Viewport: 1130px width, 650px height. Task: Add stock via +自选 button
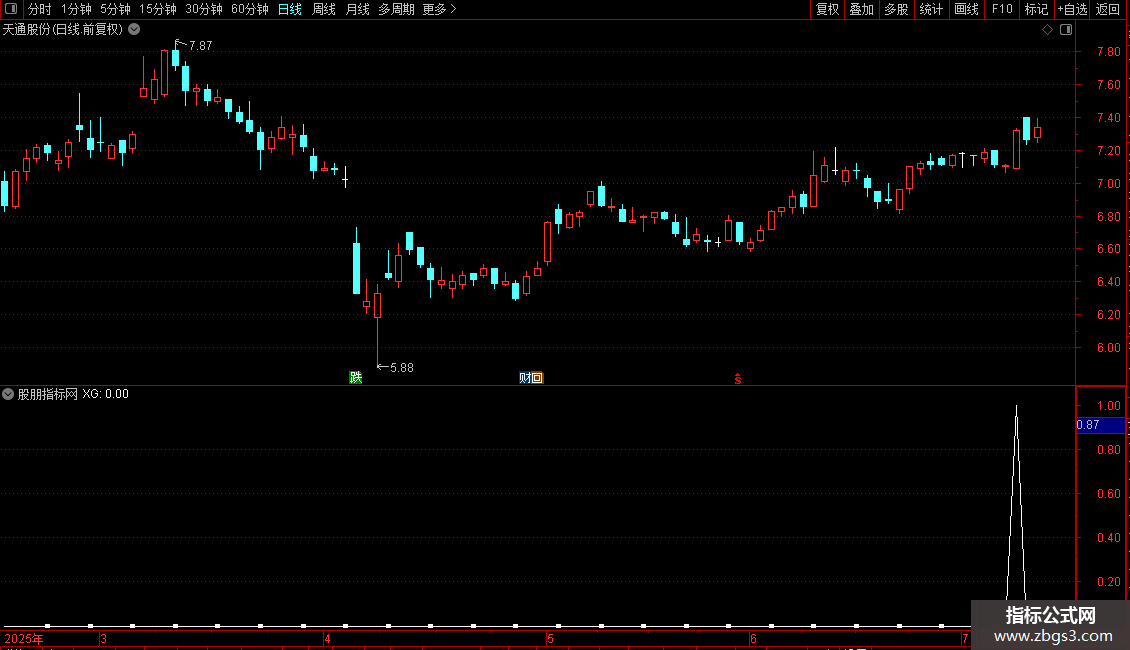point(1072,9)
